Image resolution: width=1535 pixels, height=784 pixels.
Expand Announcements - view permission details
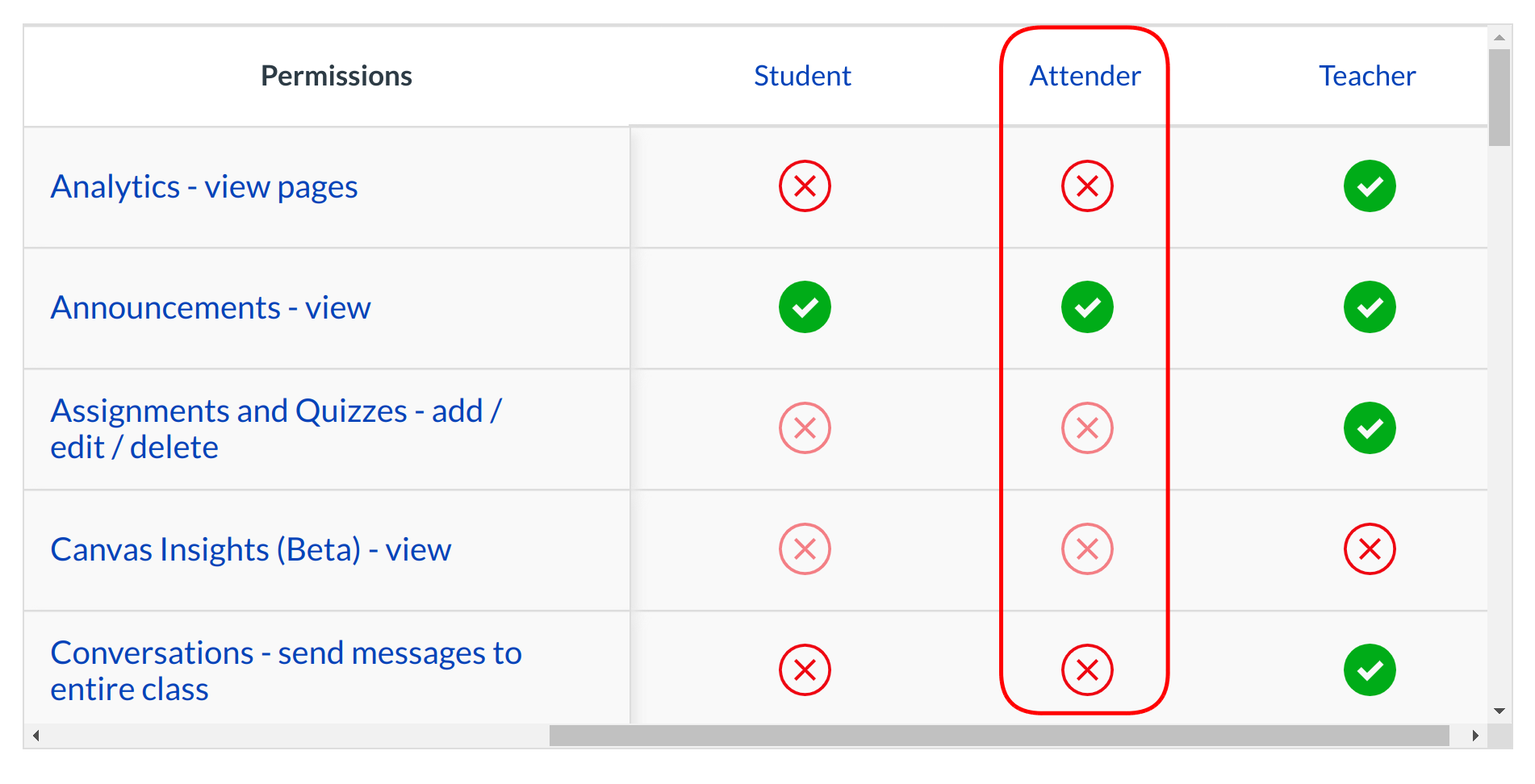click(211, 308)
